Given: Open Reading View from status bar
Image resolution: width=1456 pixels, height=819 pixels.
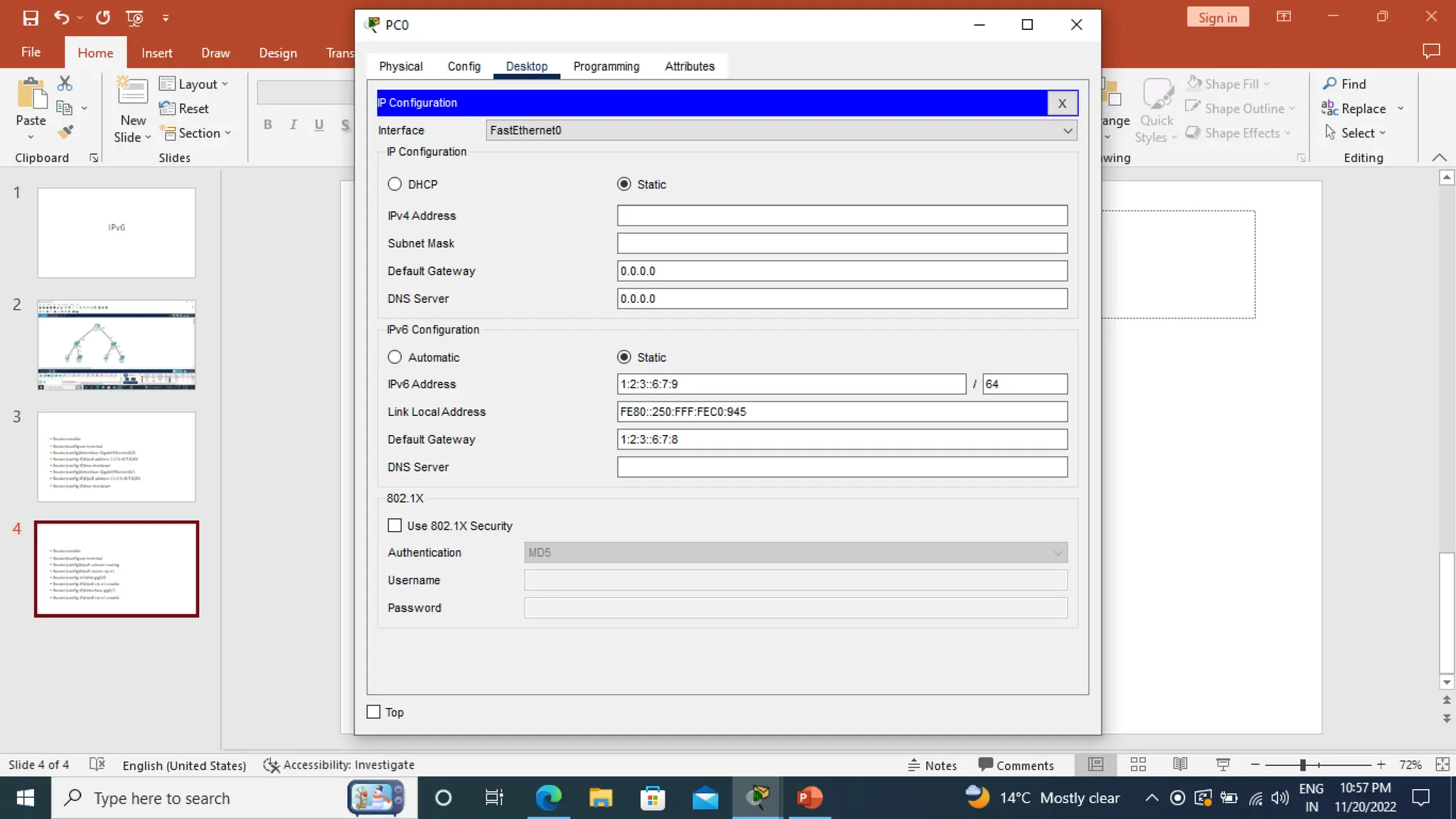Looking at the screenshot, I should [1180, 764].
